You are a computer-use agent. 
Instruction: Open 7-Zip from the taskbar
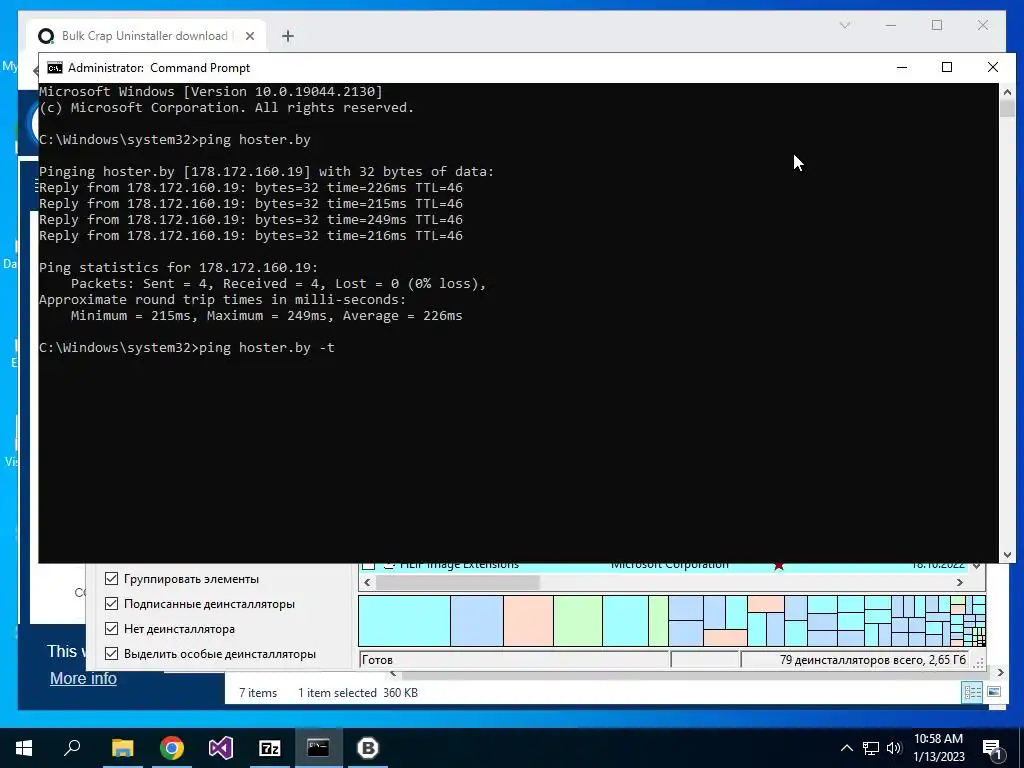(270, 748)
